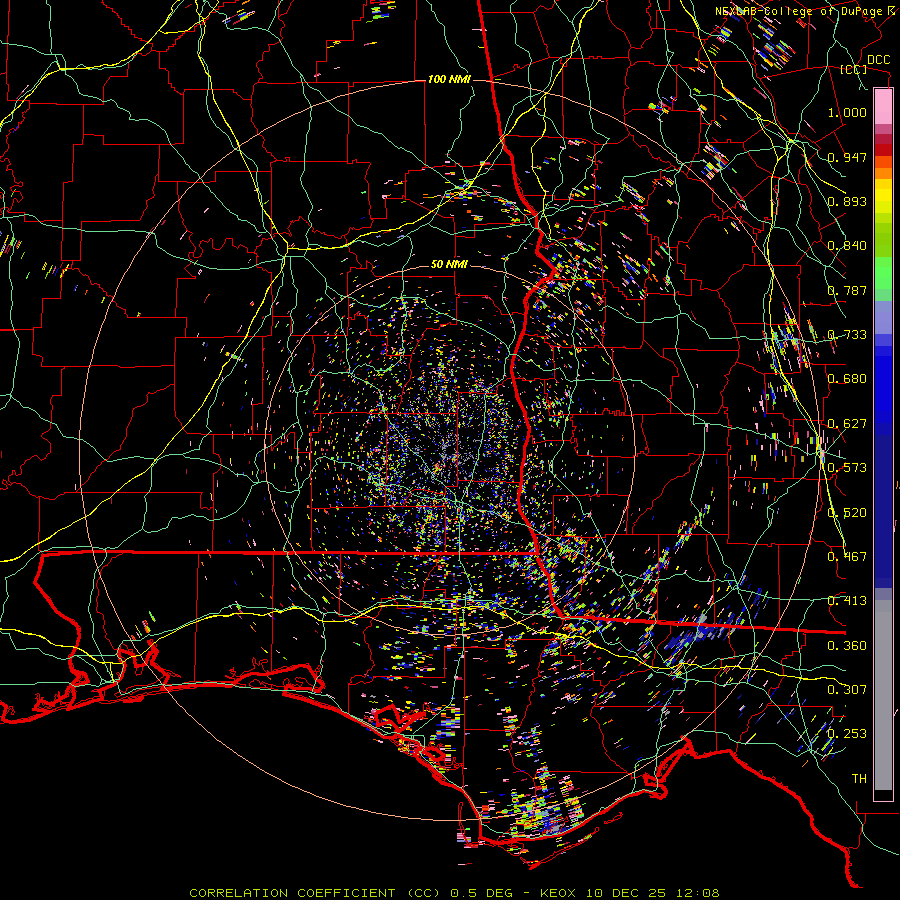900x900 pixels.
Task: Click the 0.413 value on color scale
Action: click(847, 601)
